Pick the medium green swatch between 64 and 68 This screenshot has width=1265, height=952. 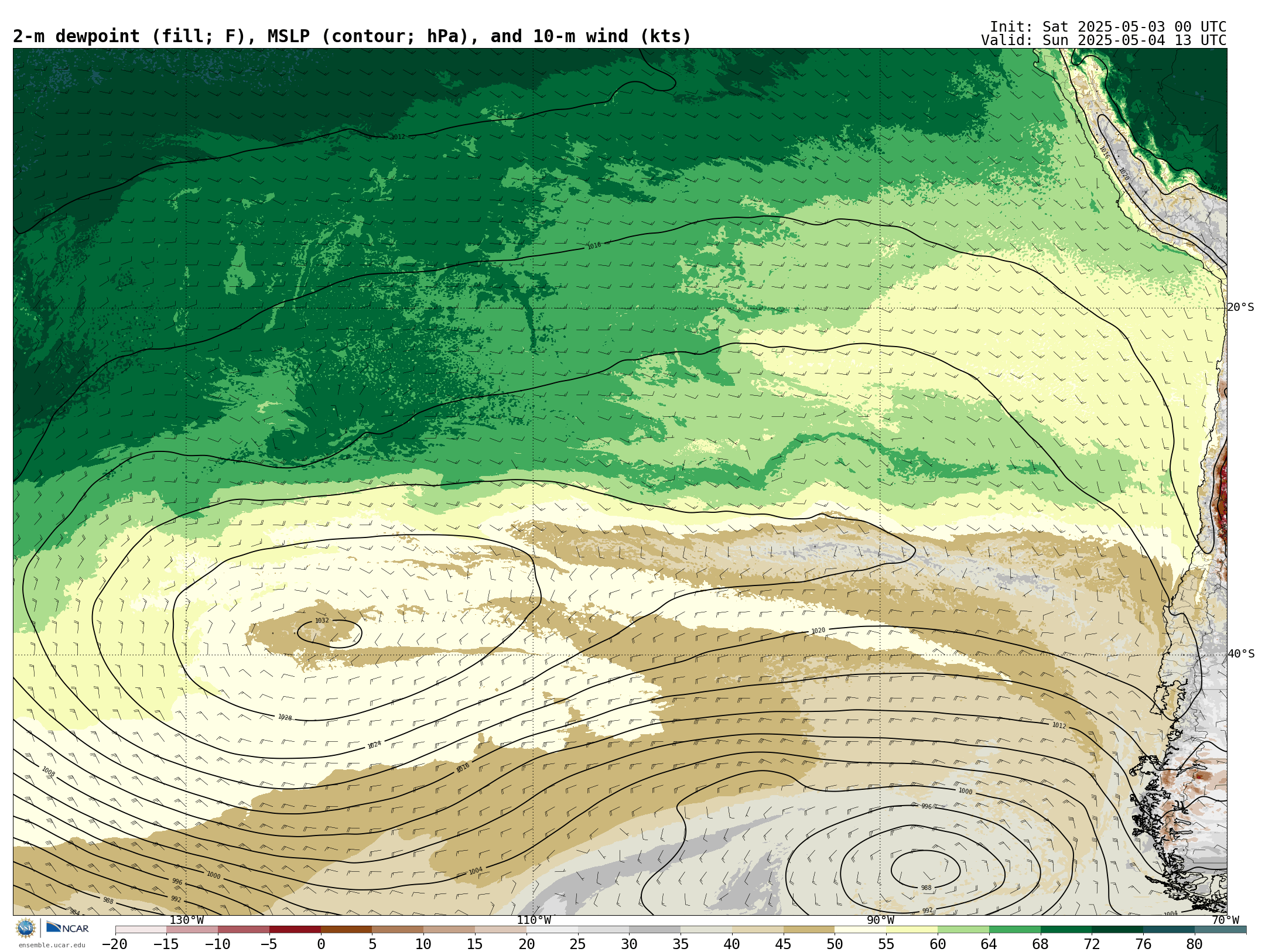point(1015,929)
